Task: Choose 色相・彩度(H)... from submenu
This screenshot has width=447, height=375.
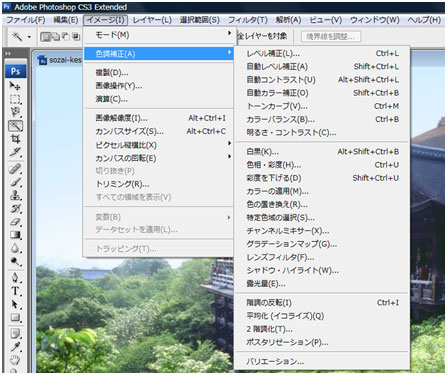Action: [x=322, y=165]
